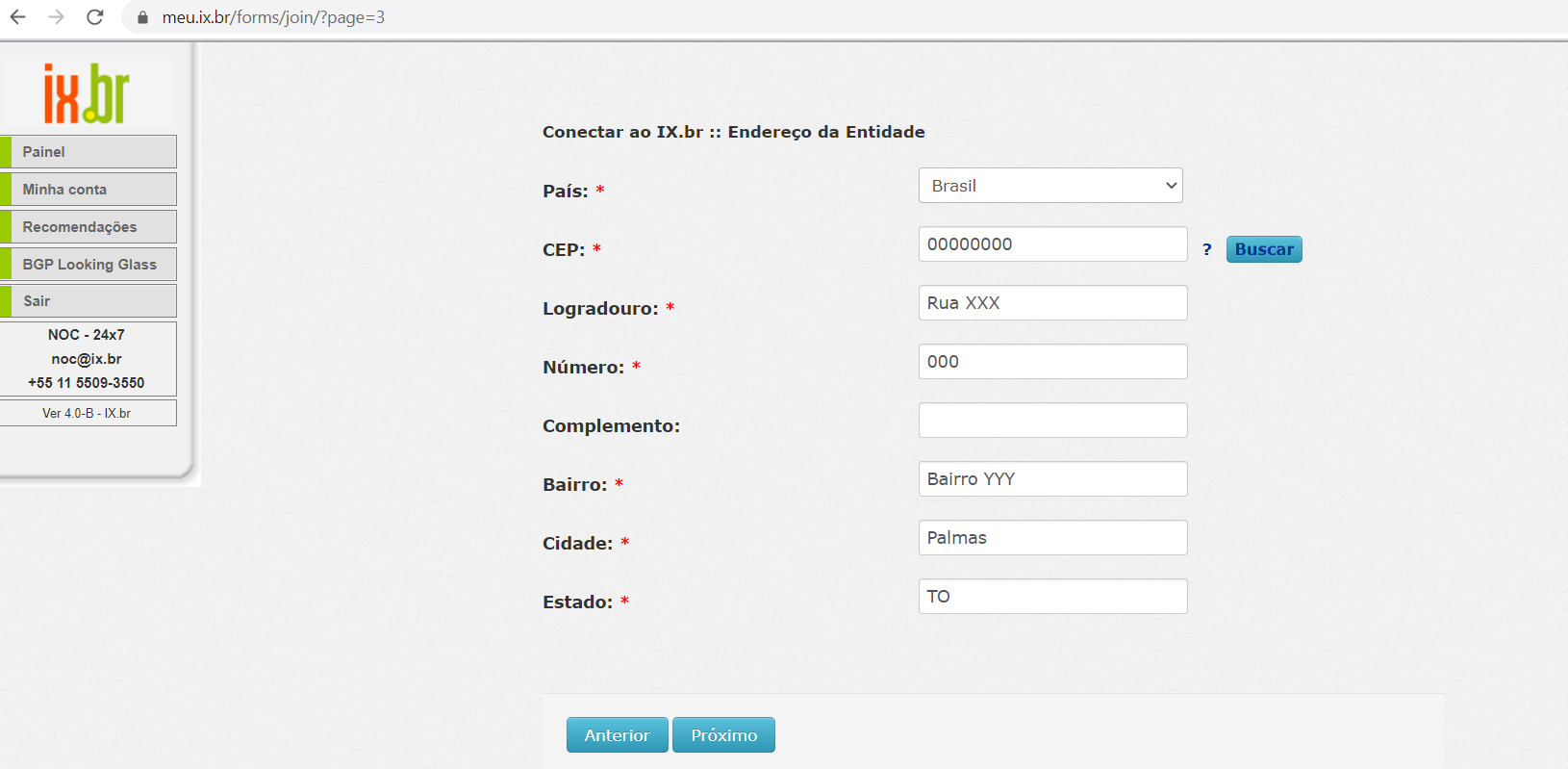Click the browser forward arrow
This screenshot has width=1568, height=769.
point(57,17)
